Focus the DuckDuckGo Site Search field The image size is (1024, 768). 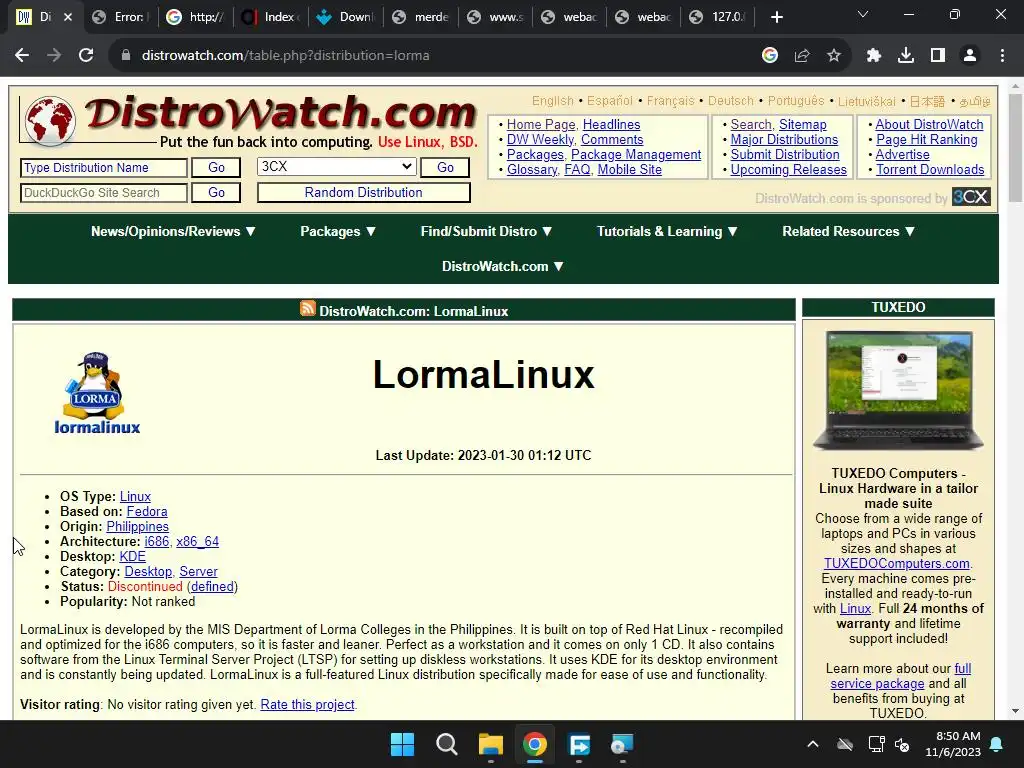click(104, 193)
